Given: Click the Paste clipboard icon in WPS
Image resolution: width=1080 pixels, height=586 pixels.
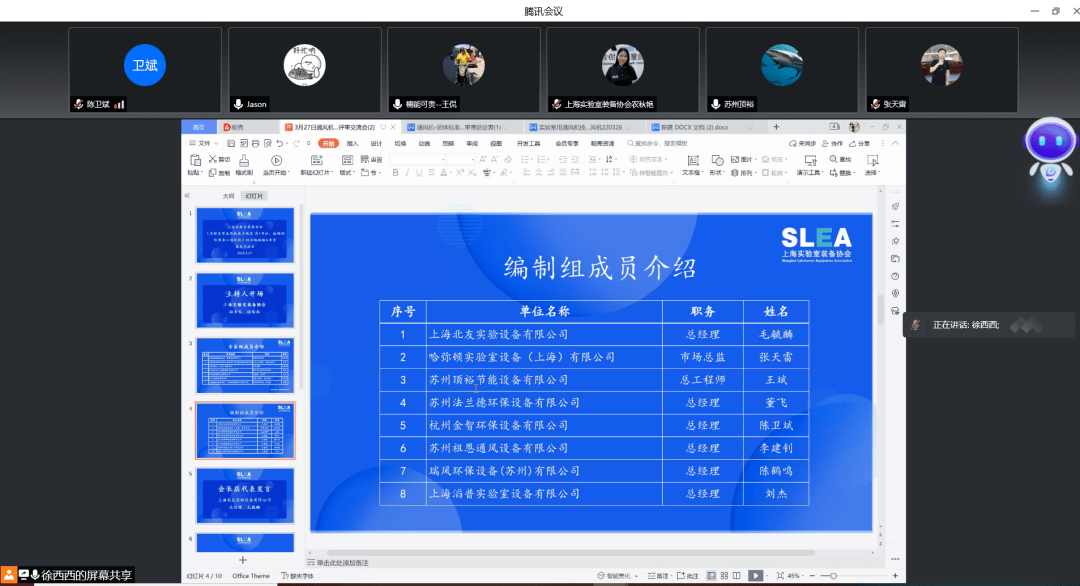Looking at the screenshot, I should pos(195,160).
